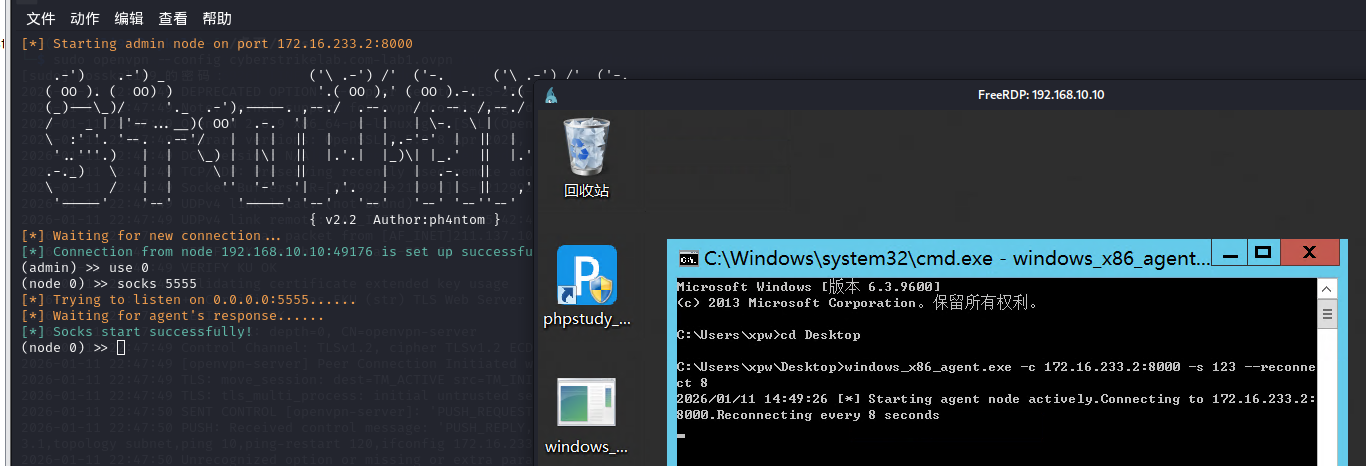This screenshot has width=1366, height=466.
Task: Open the 动作 menu
Action: point(85,19)
